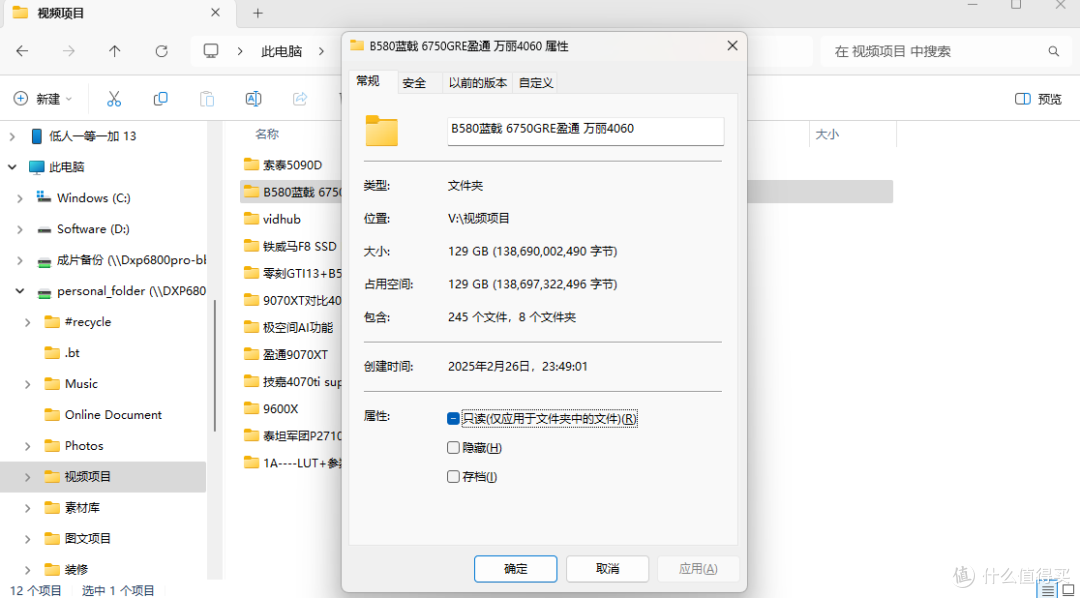Sort by the 大小 column header
This screenshot has height=598, width=1080.
point(827,134)
